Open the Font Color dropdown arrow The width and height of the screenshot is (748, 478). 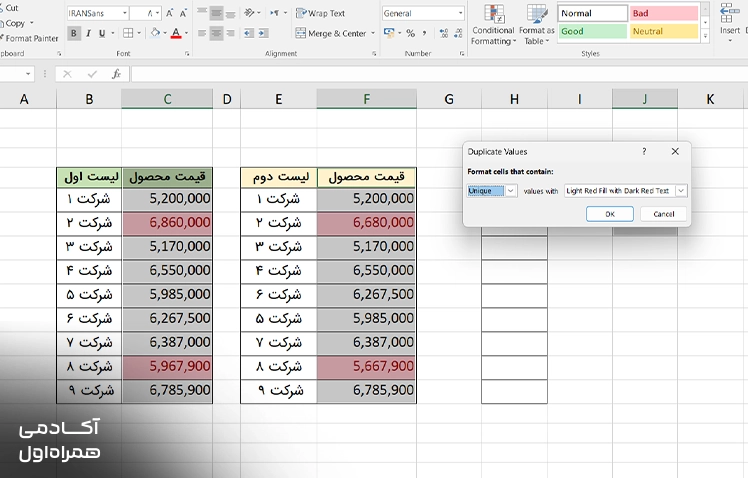187,33
